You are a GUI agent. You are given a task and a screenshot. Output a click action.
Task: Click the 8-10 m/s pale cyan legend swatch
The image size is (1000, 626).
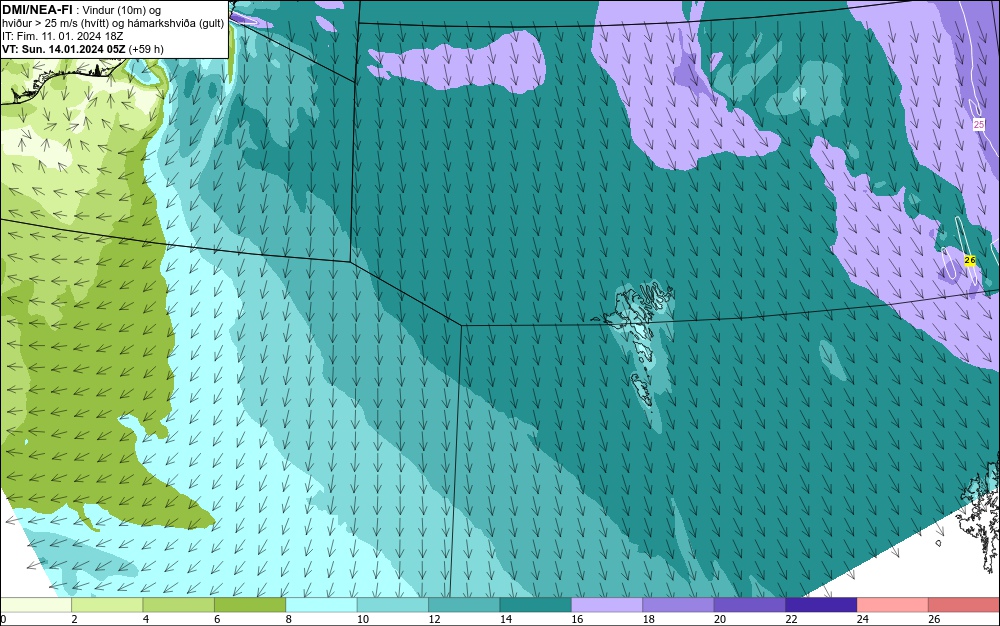(321, 605)
